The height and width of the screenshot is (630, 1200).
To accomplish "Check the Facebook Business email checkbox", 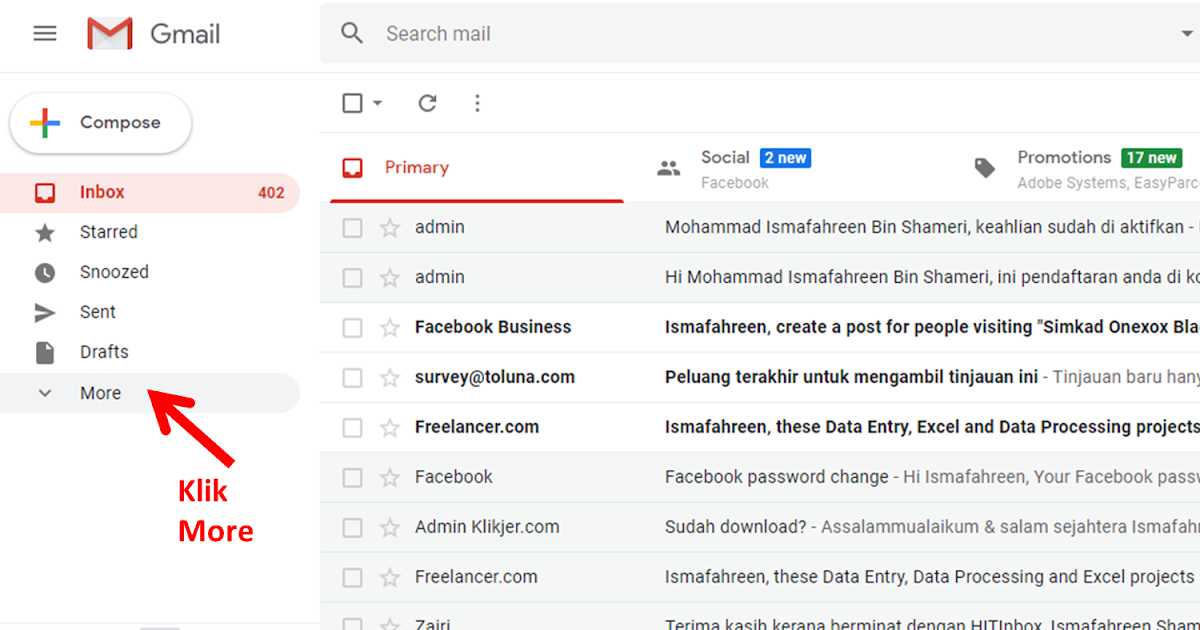I will pos(352,328).
